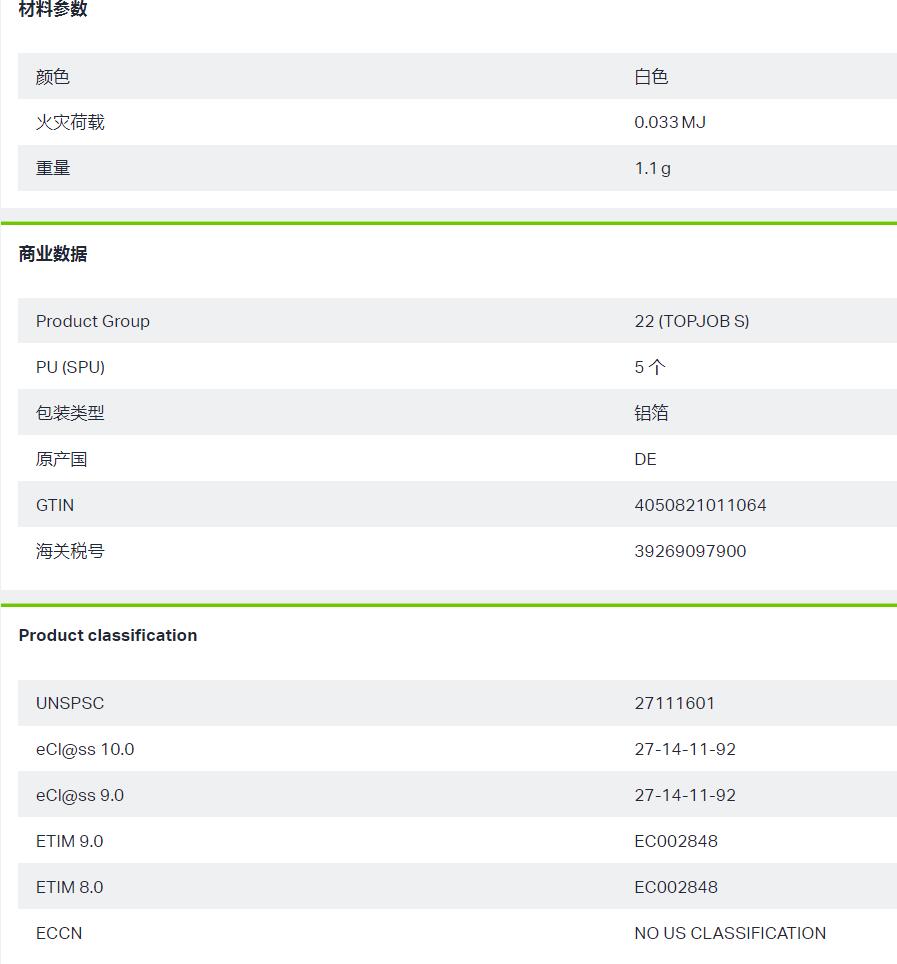Screen dimensions: 897x964
Task: Select the eCl@ss 9.0 value 27-14-11-92
Action: click(685, 796)
